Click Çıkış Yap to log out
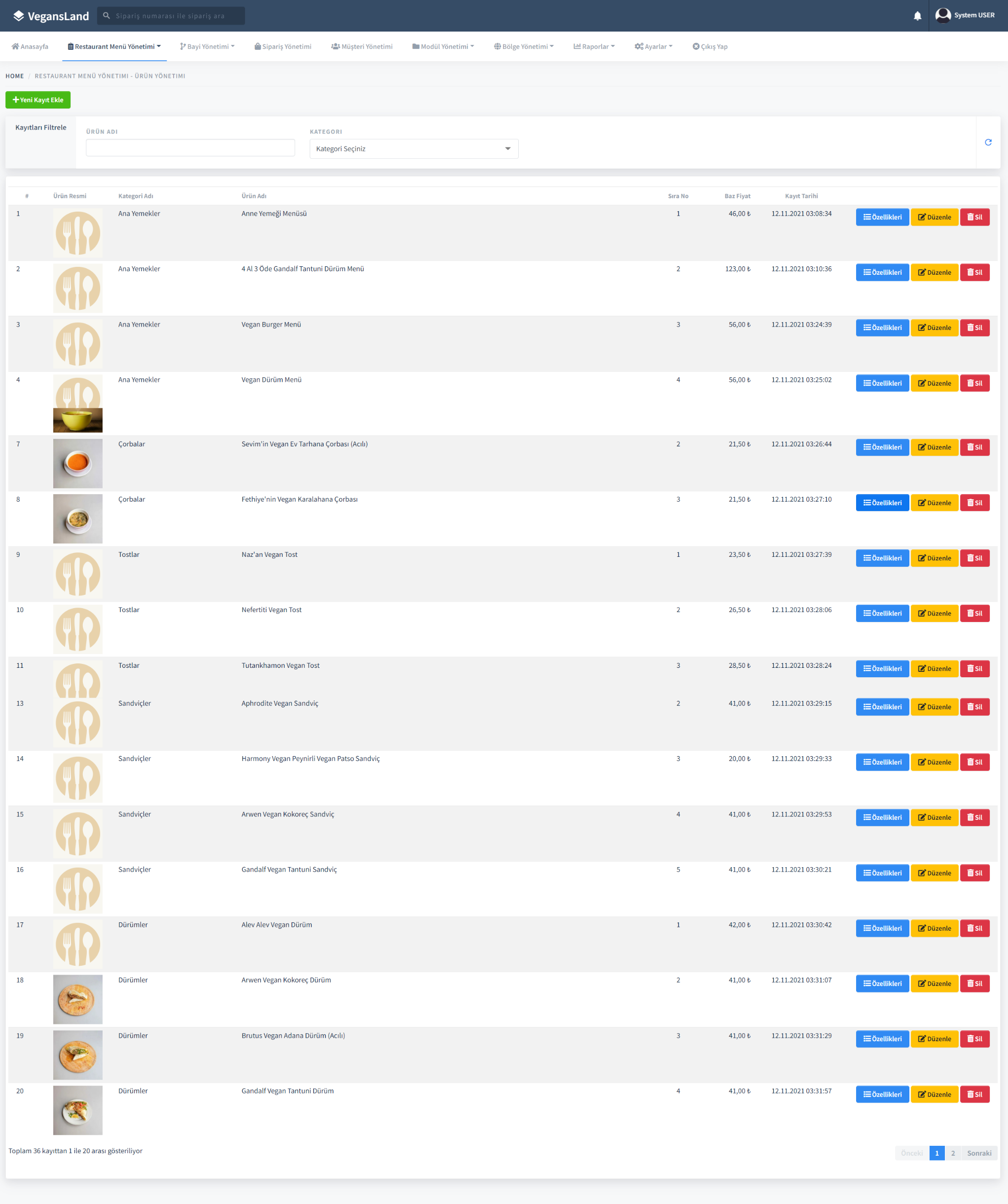This screenshot has height=1204, width=1008. pyautogui.click(x=710, y=47)
